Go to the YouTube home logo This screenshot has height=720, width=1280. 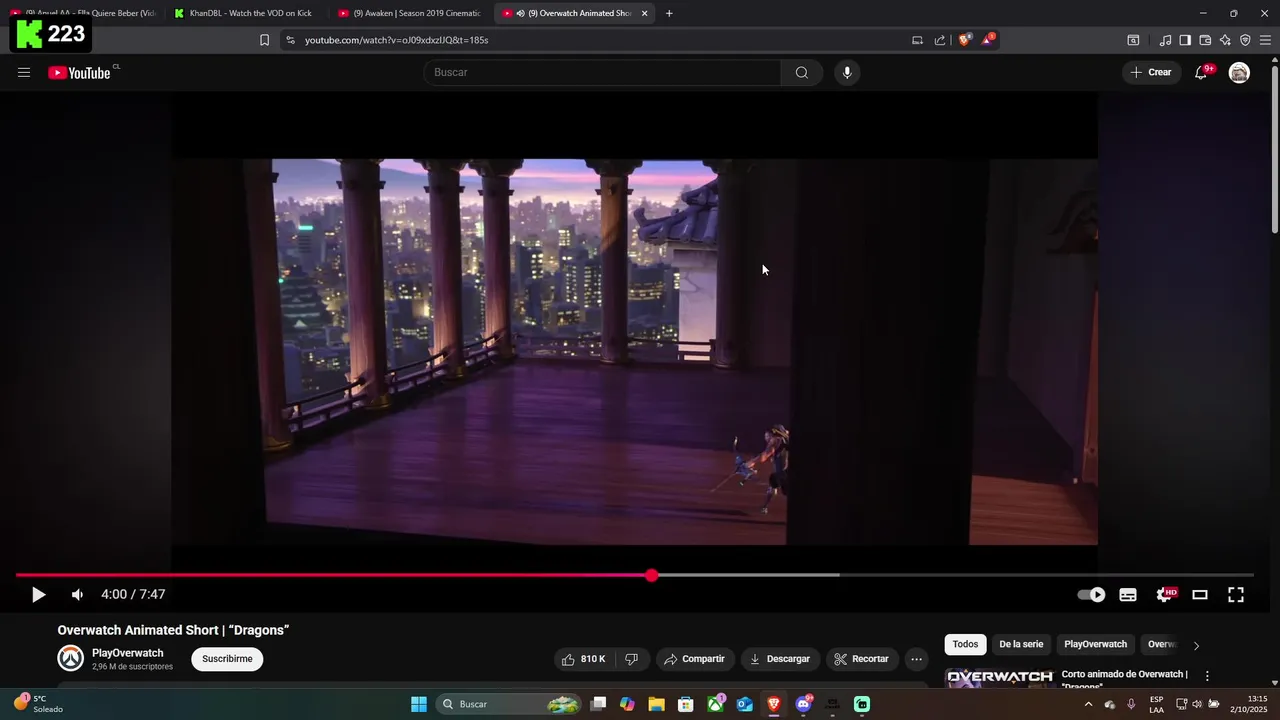[79, 72]
